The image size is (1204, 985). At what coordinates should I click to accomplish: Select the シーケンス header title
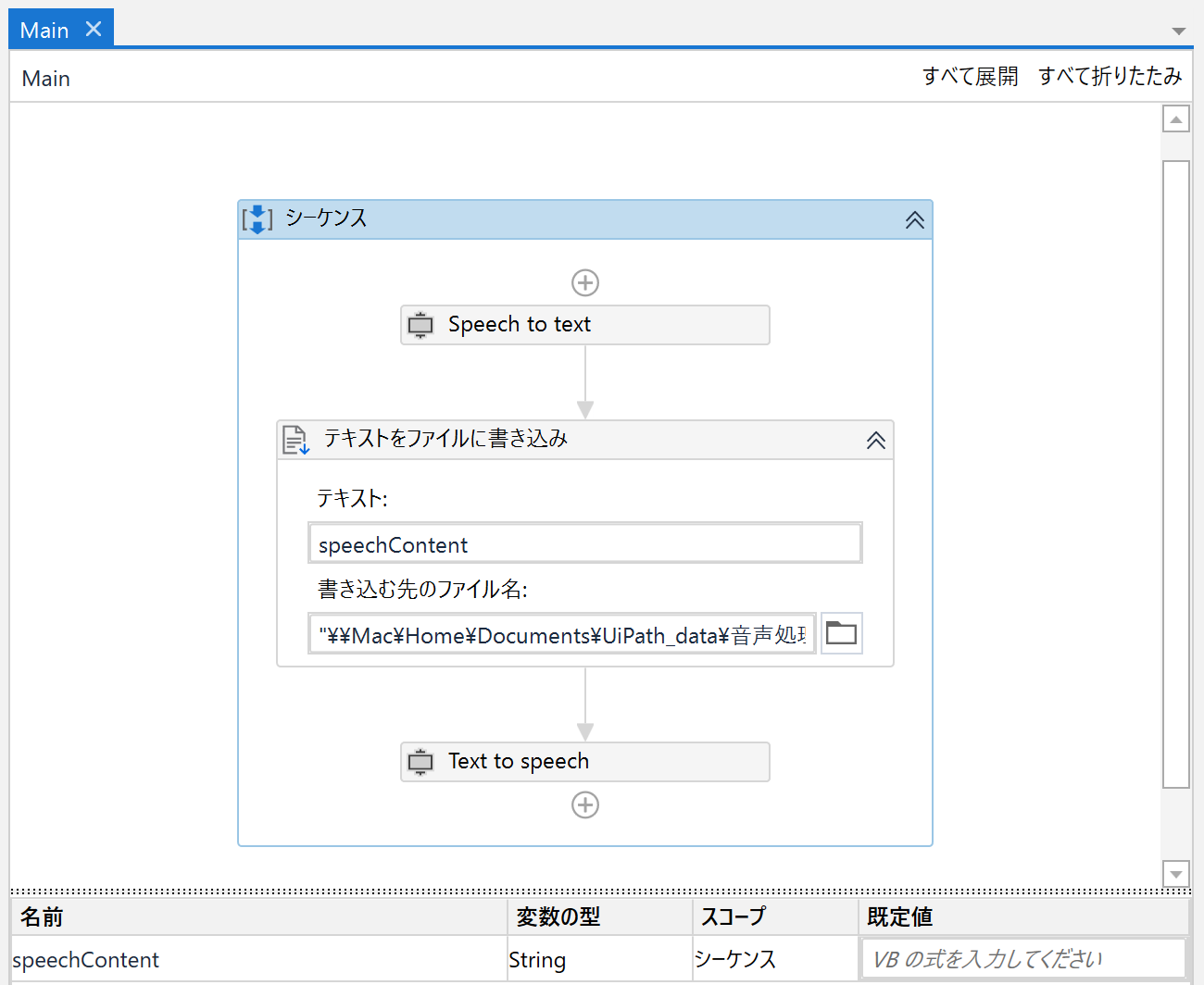[x=326, y=218]
